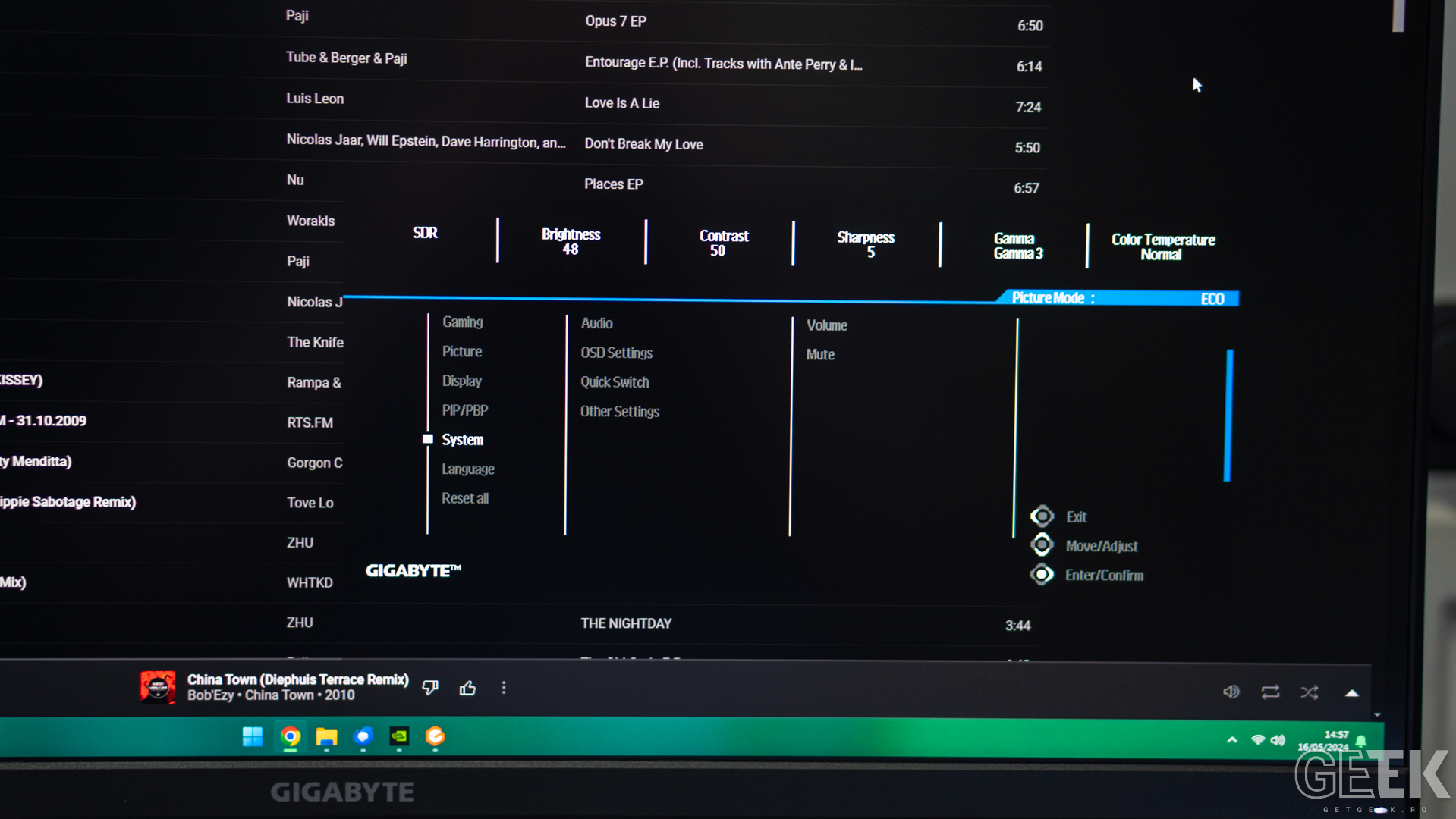Click the Enter/Confirm joystick icon
Image resolution: width=1456 pixels, height=819 pixels.
click(1042, 575)
